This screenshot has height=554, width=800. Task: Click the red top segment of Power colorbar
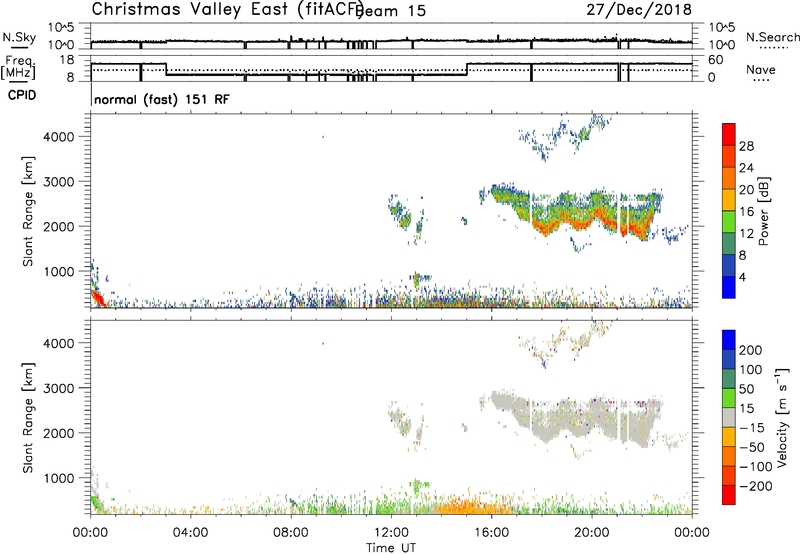[x=729, y=134]
